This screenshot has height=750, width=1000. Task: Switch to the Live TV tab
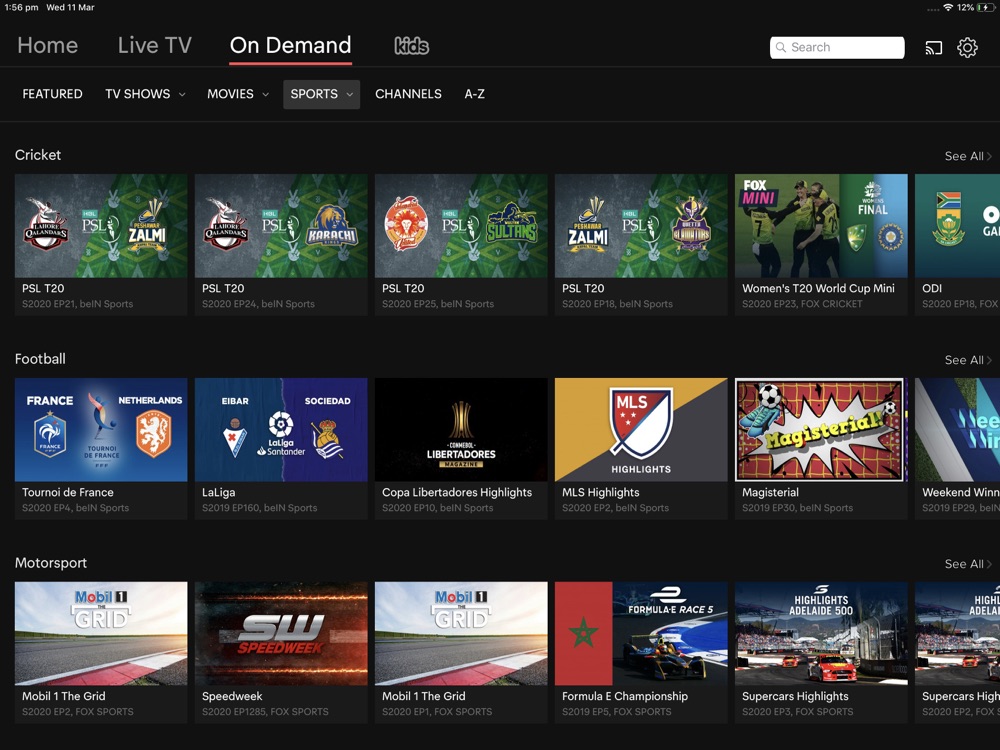click(x=154, y=45)
